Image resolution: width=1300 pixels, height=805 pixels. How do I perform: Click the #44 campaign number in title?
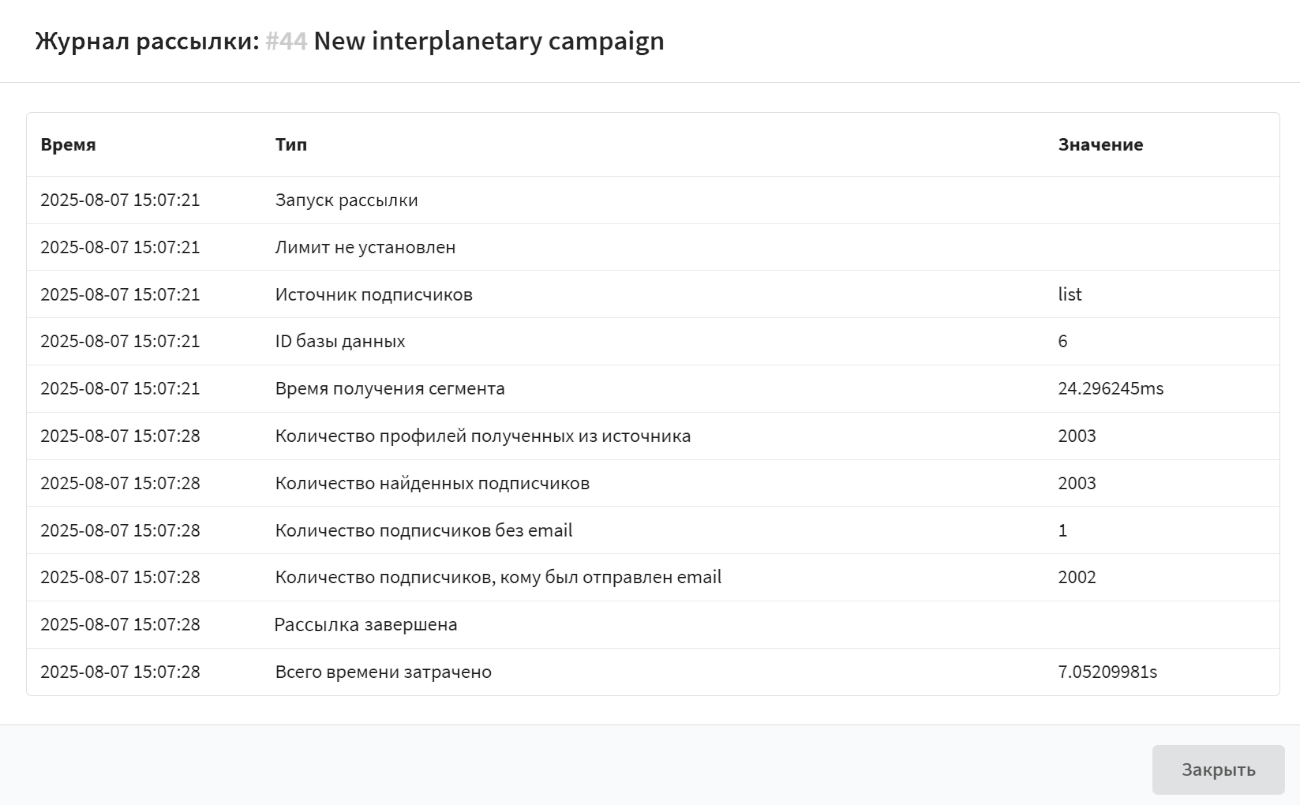(x=286, y=42)
